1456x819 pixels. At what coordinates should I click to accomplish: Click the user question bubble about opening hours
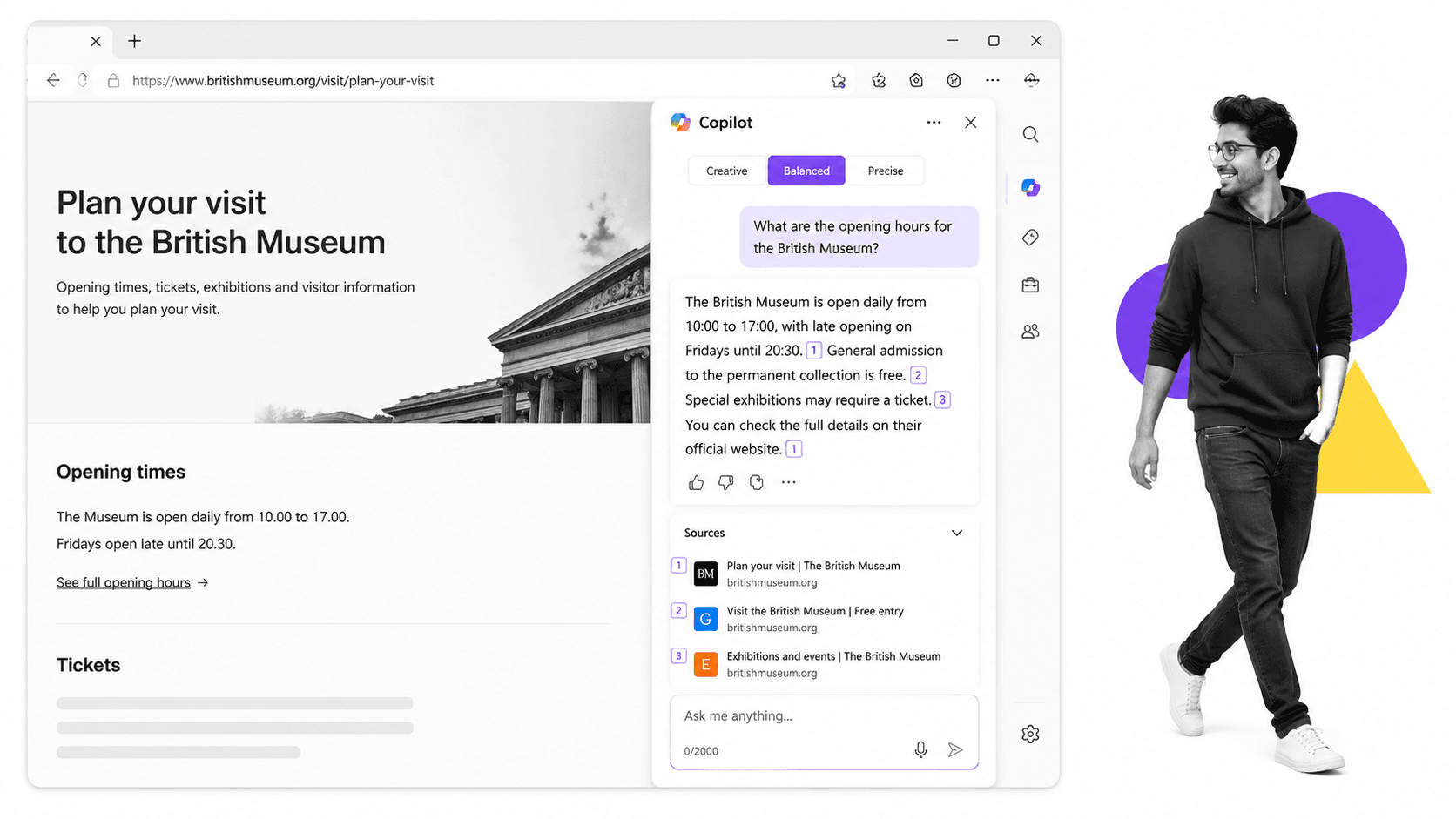[859, 237]
